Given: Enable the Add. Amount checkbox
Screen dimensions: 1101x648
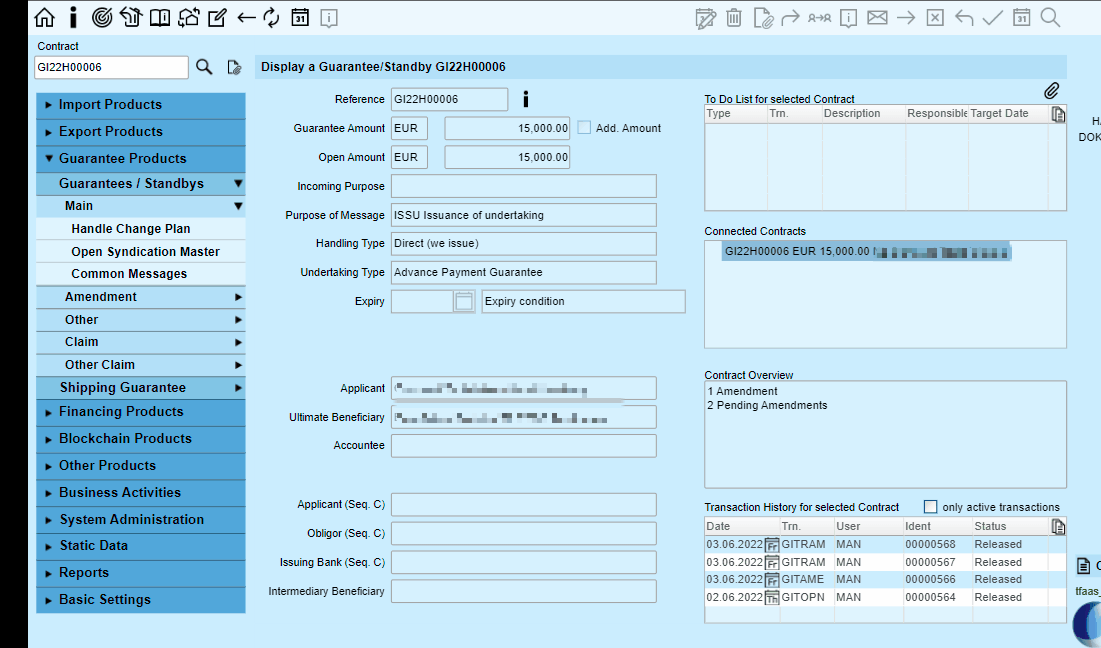Looking at the screenshot, I should click(x=584, y=128).
